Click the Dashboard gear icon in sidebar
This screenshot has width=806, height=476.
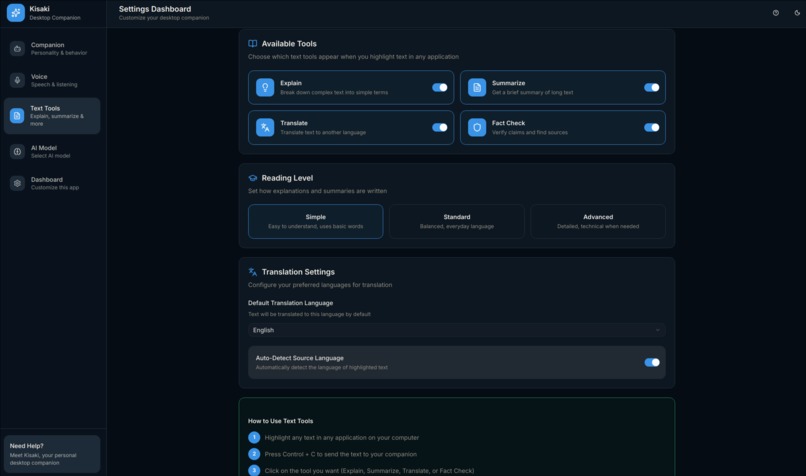point(17,184)
